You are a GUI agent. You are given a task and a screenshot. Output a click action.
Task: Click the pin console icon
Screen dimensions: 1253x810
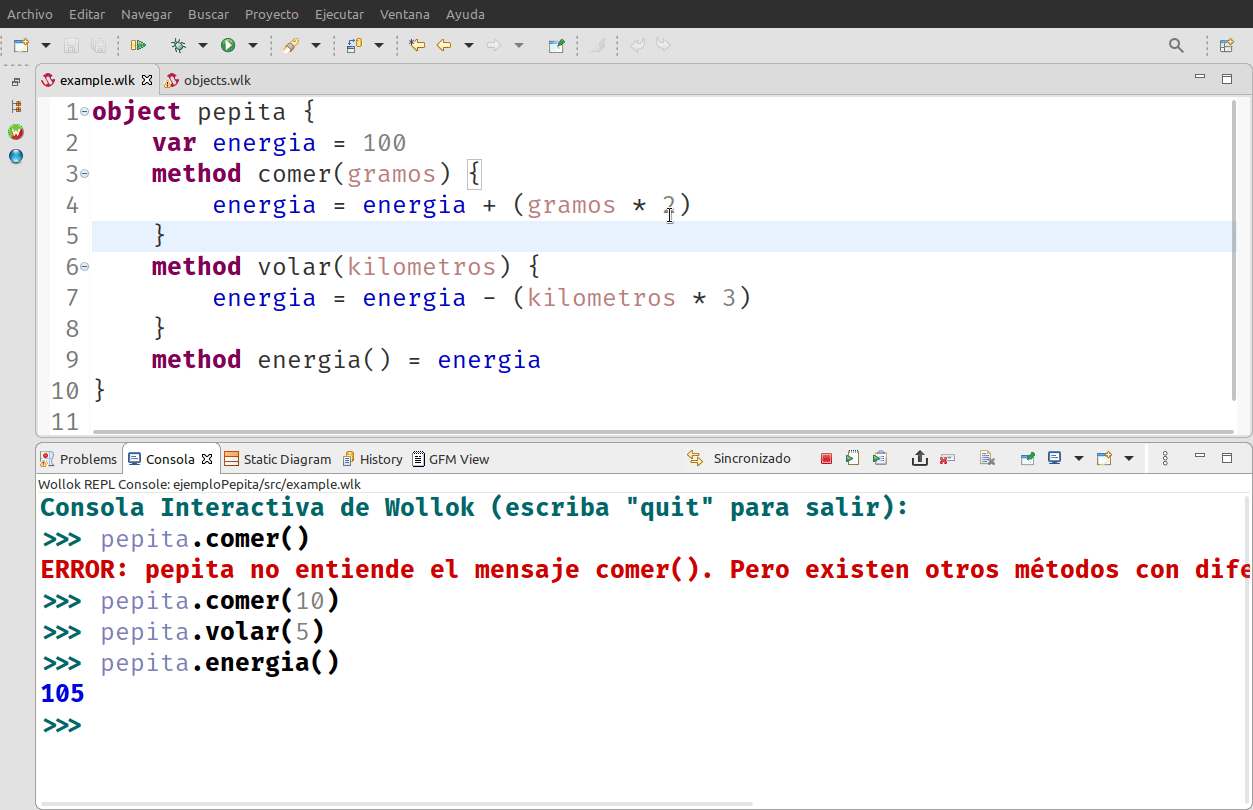[1027, 459]
